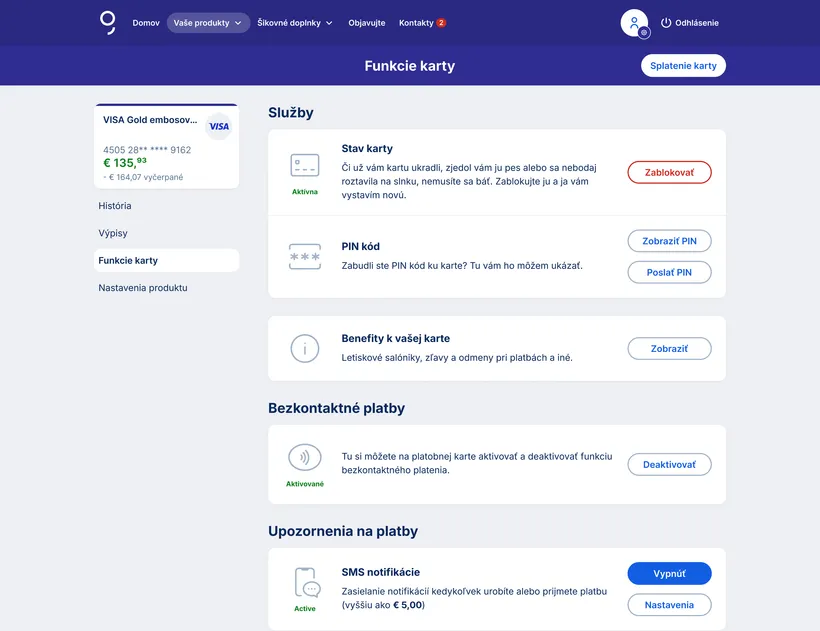Click the benefits info circle icon
Image resolution: width=820 pixels, height=631 pixels.
[305, 348]
